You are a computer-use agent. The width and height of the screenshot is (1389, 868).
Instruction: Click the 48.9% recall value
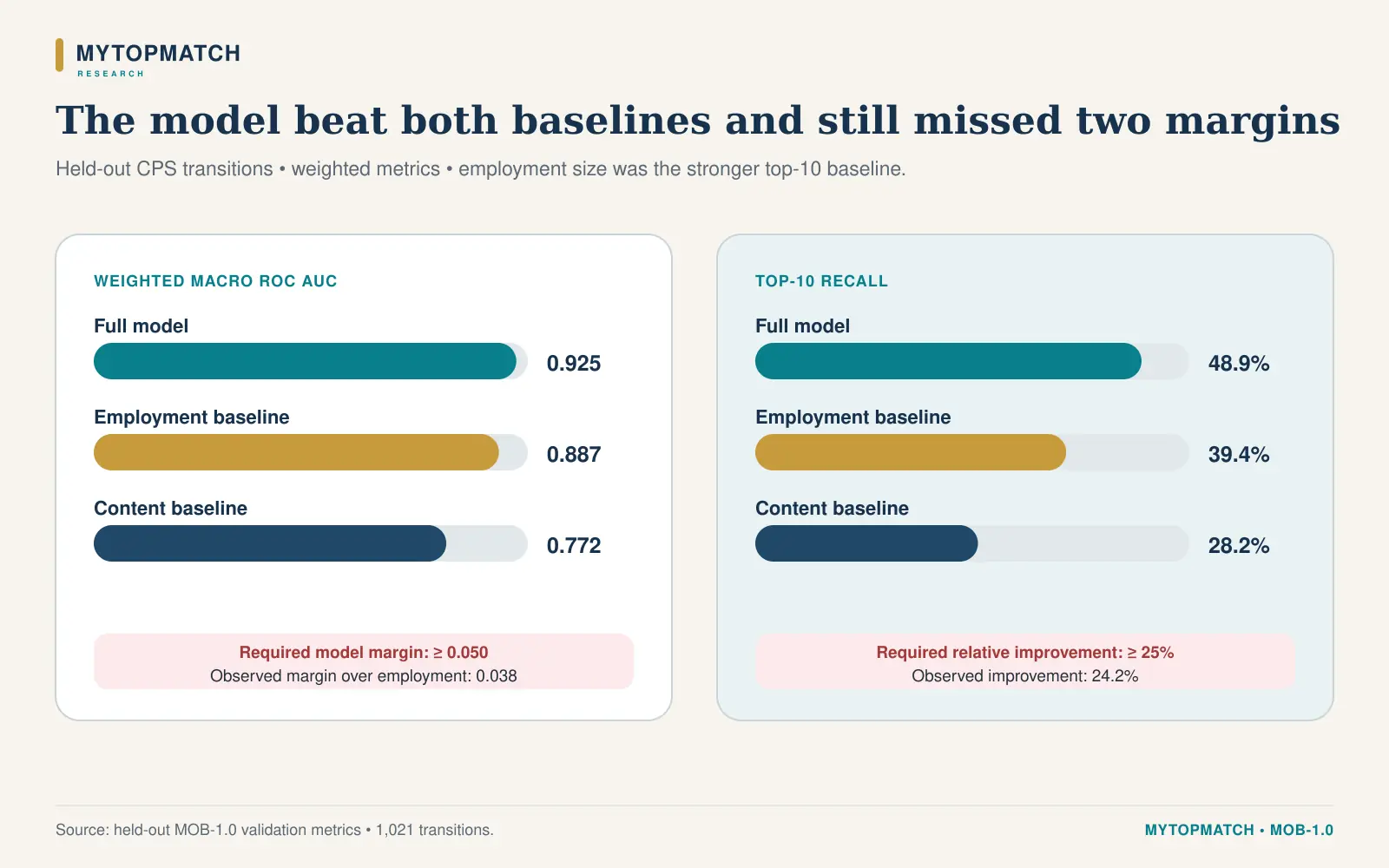pos(1239,364)
